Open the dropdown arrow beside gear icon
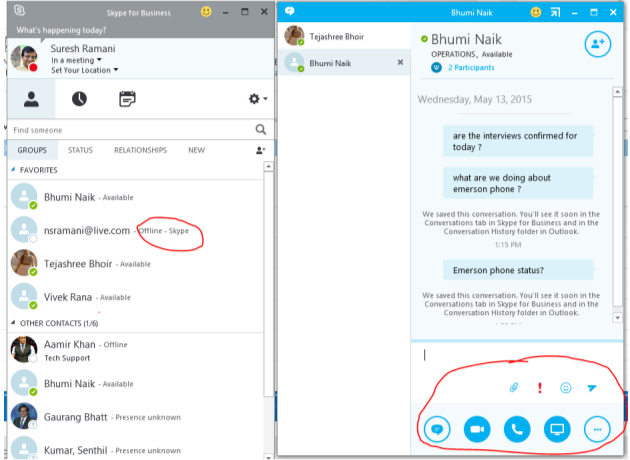 coord(265,99)
